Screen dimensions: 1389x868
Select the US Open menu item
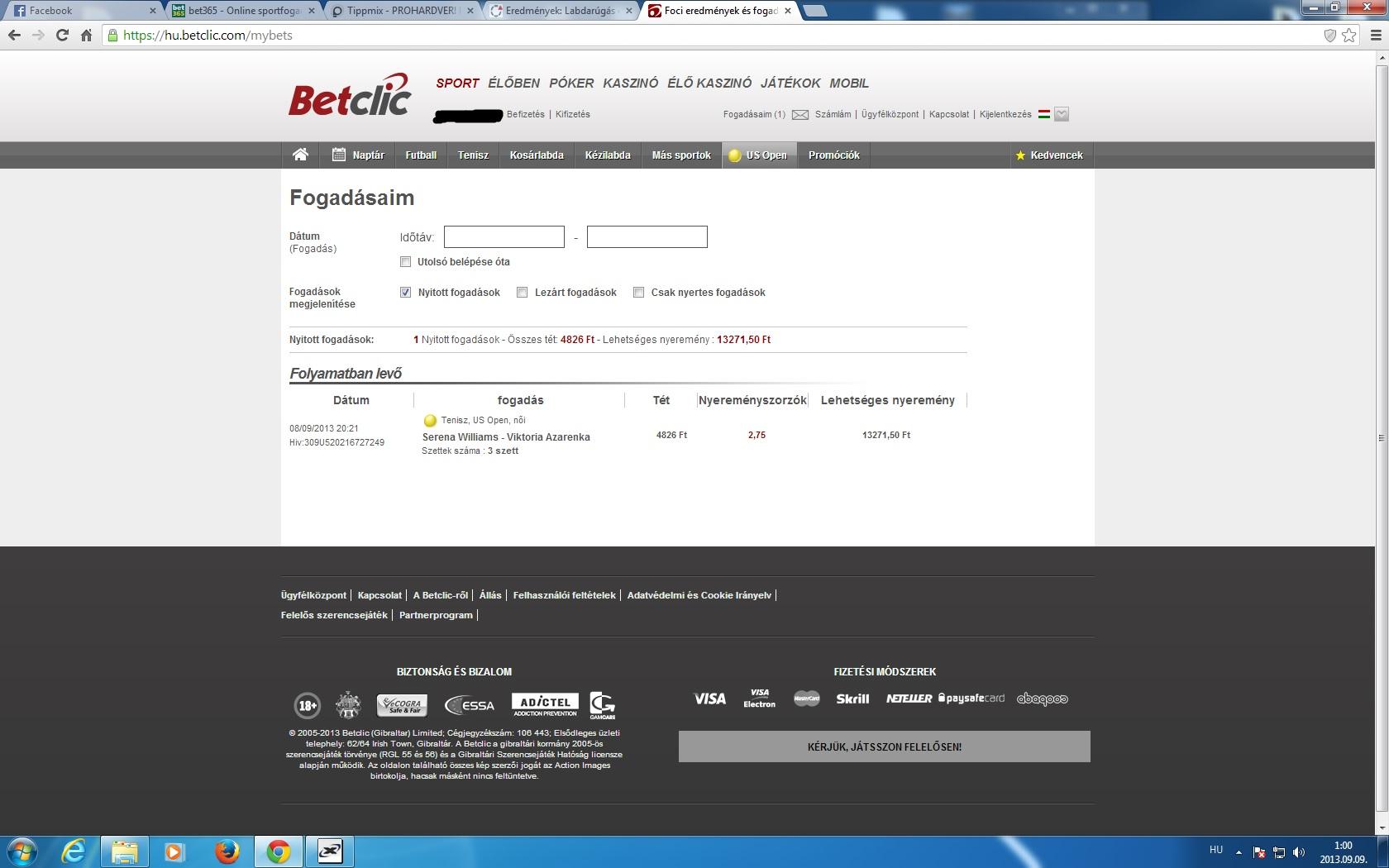click(760, 155)
